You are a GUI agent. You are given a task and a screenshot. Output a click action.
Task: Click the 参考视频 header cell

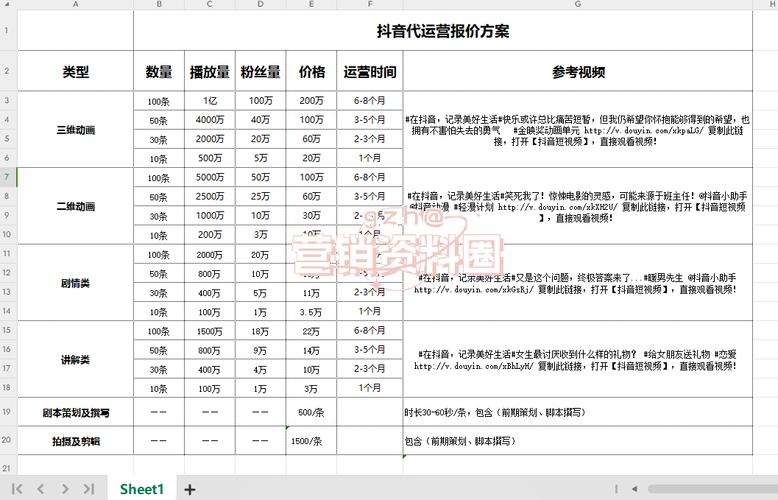577,72
